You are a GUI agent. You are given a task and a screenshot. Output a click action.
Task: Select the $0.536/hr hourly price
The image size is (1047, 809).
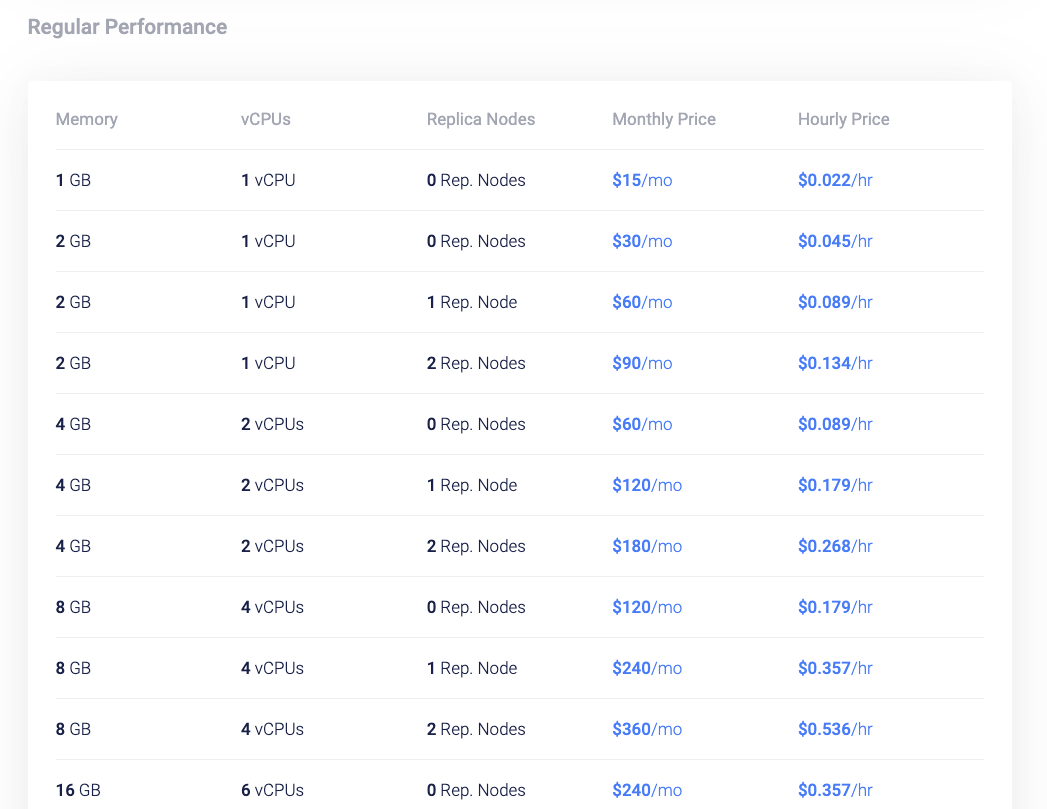[x=835, y=729]
